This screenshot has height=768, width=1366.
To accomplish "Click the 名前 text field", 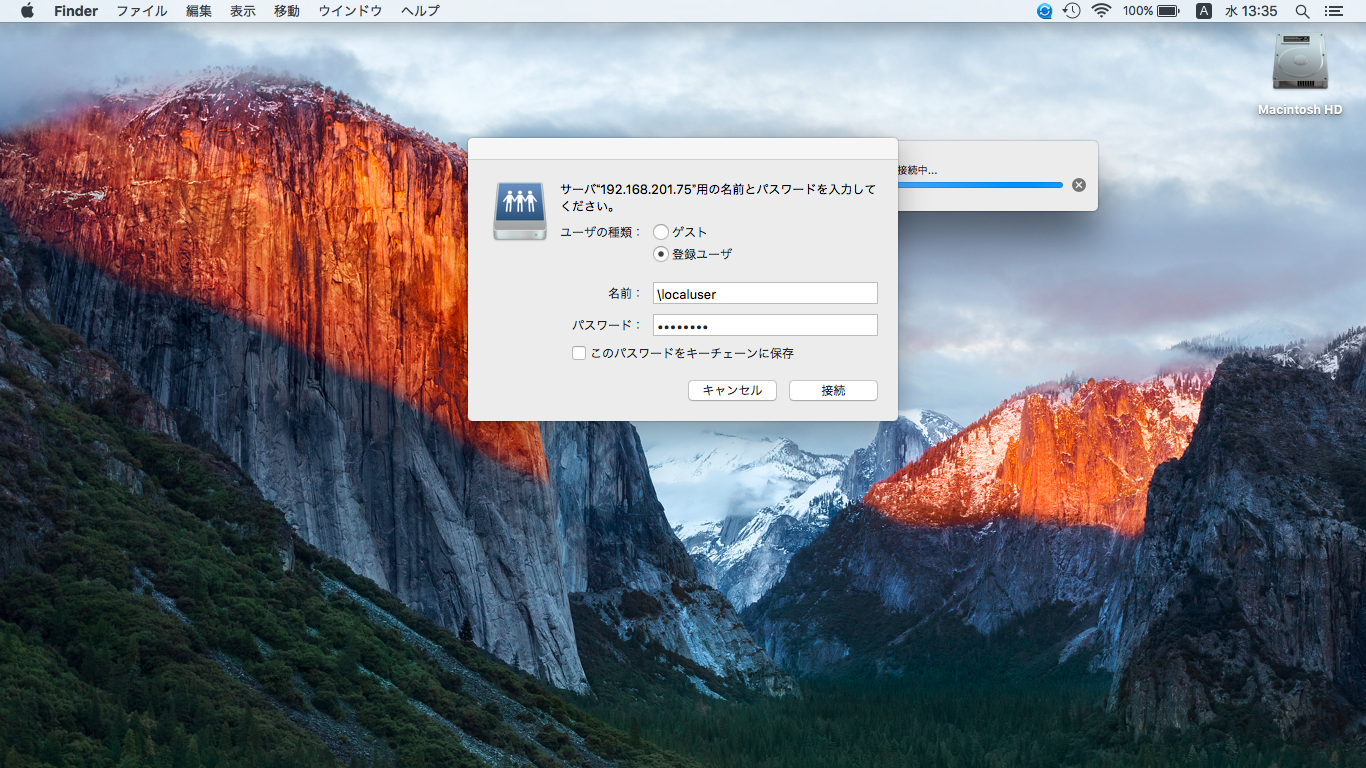I will [x=765, y=294].
